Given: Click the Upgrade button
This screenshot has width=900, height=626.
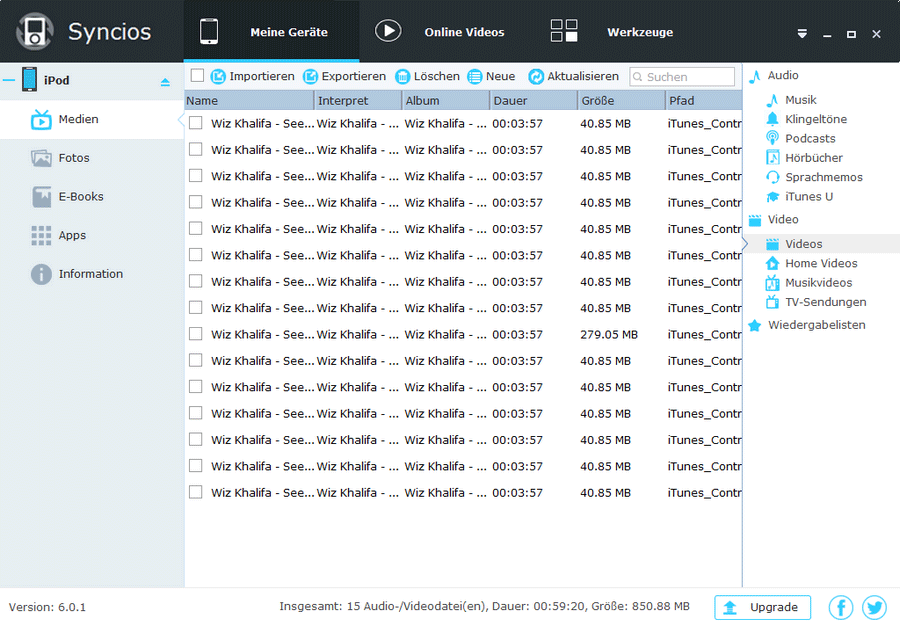Looking at the screenshot, I should tap(762, 607).
